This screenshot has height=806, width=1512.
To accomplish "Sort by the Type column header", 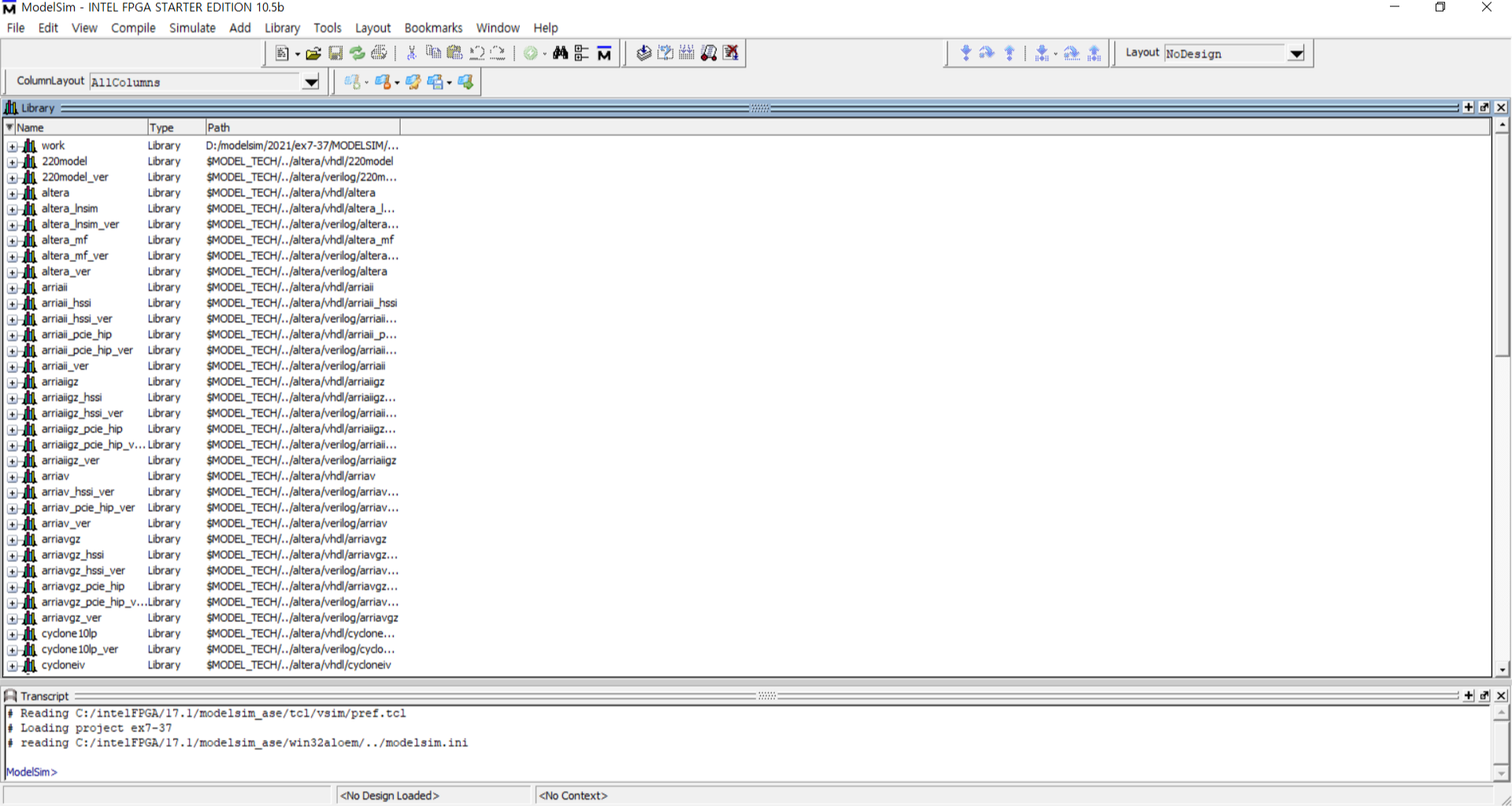I will click(176, 127).
